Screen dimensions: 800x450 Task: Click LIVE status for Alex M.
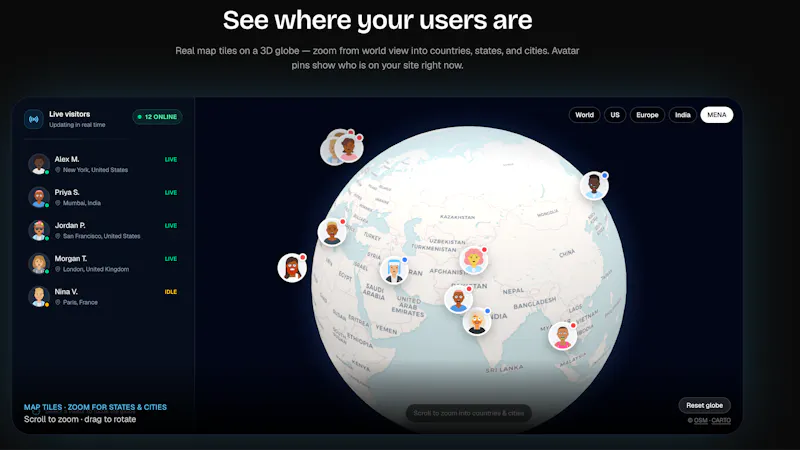170,159
